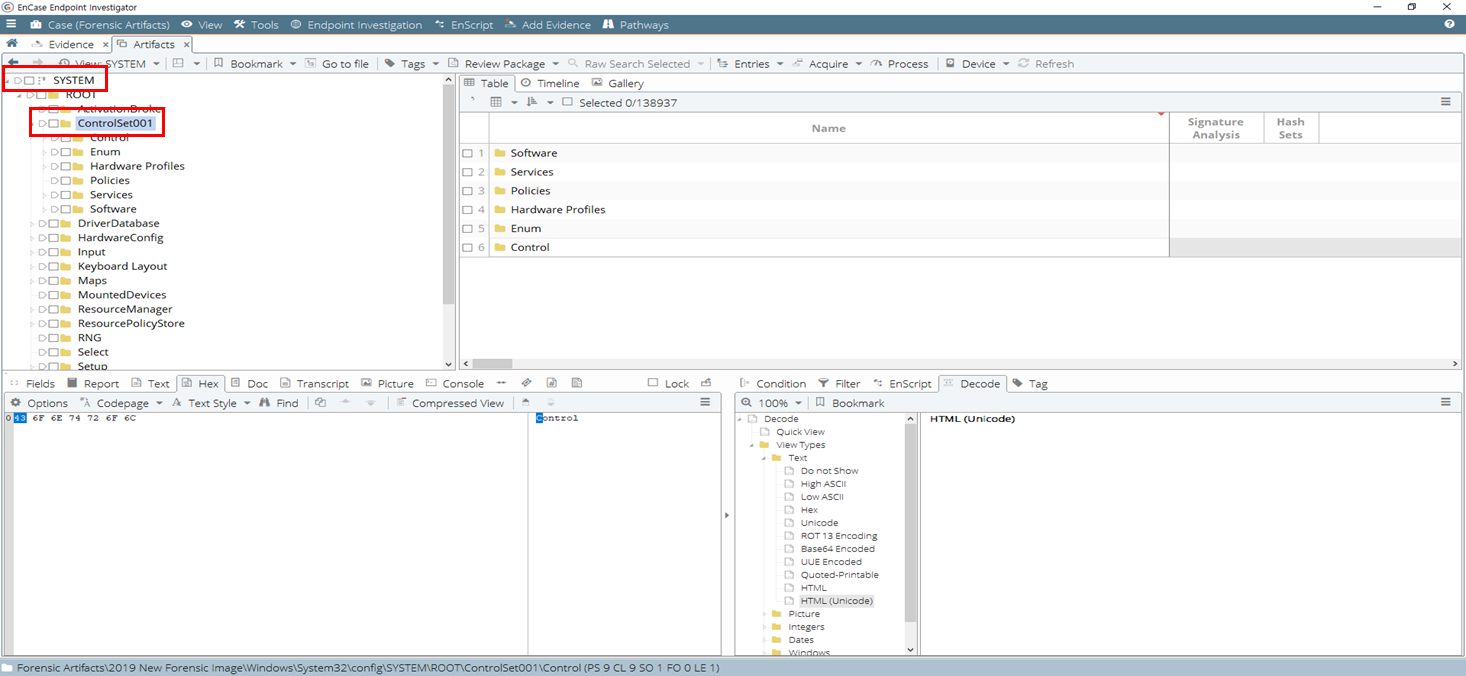This screenshot has height=676, width=1466.
Task: Click the zoom magnifier icon in Decode pane
Action: click(746, 403)
